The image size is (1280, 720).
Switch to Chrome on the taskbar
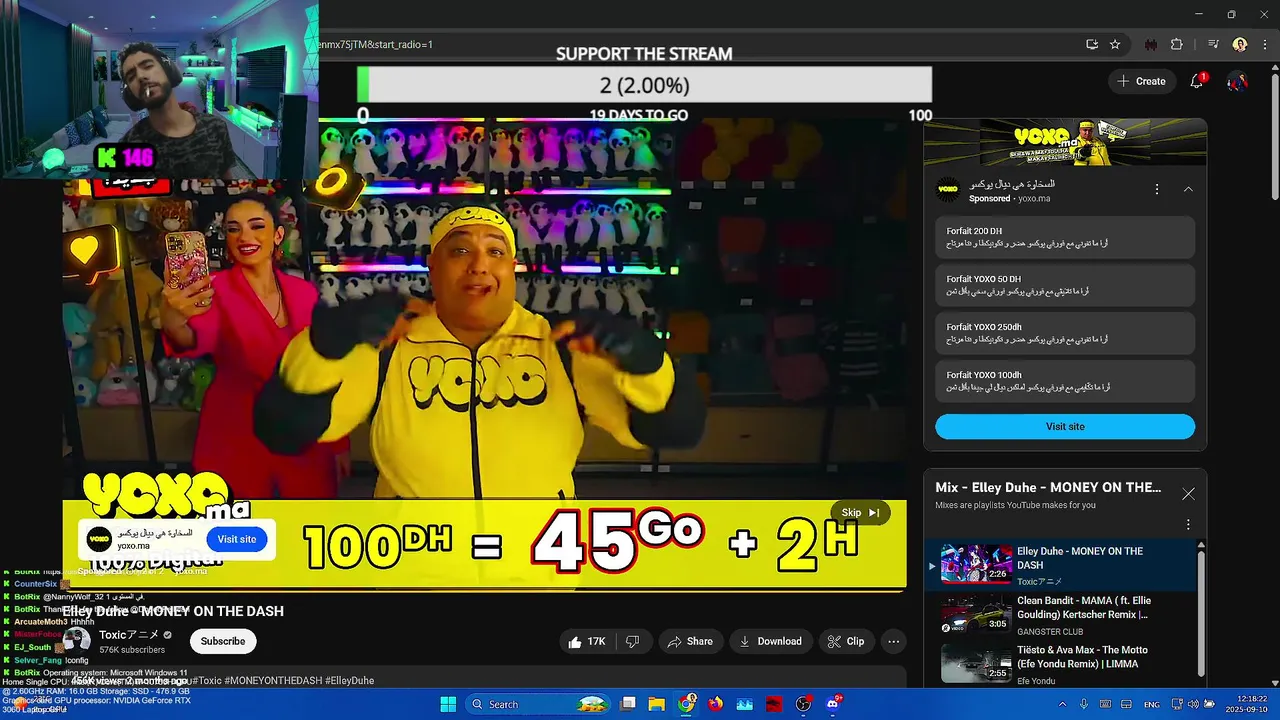point(686,704)
